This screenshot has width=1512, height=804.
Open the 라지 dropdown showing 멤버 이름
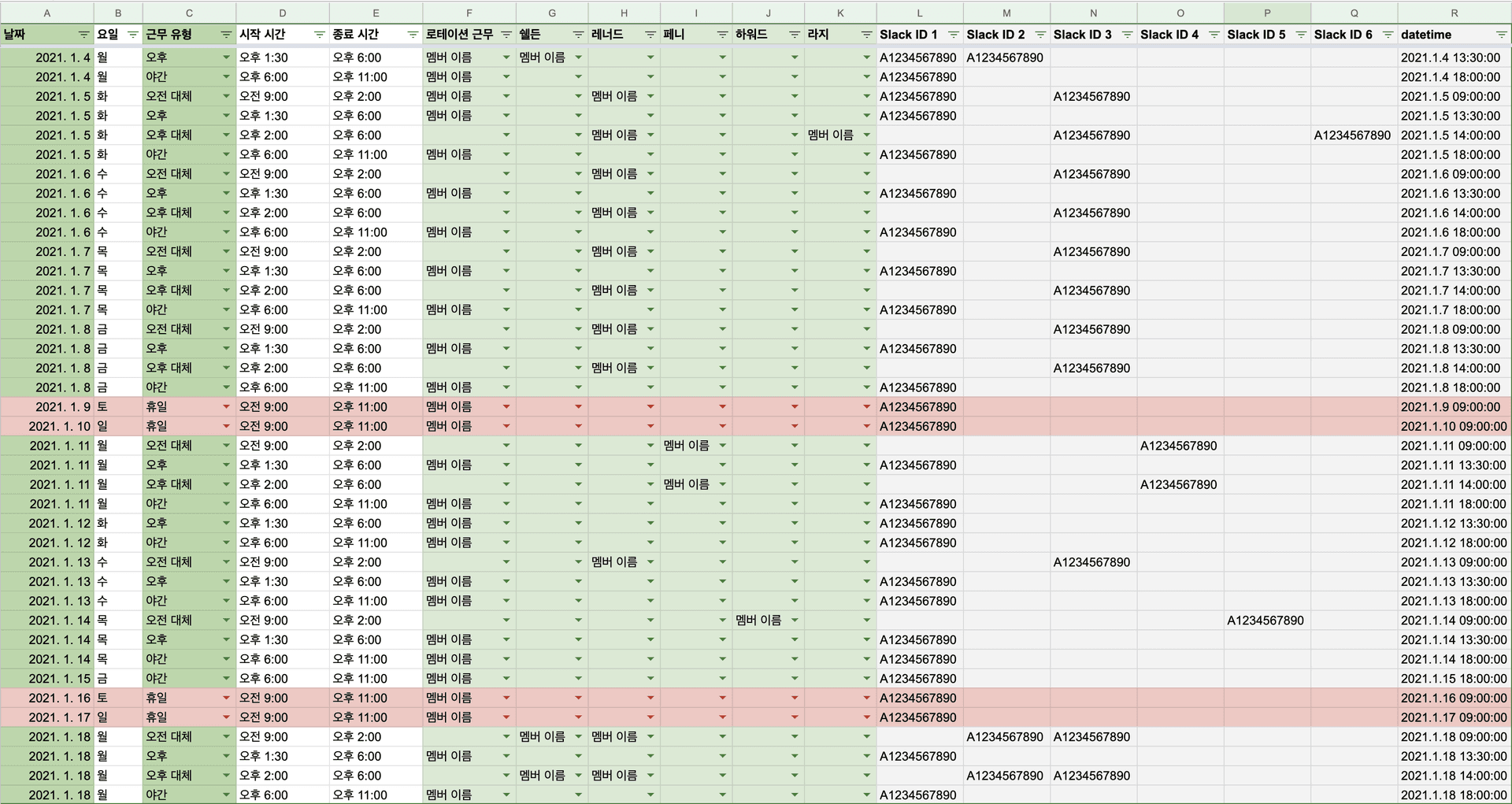[x=866, y=135]
